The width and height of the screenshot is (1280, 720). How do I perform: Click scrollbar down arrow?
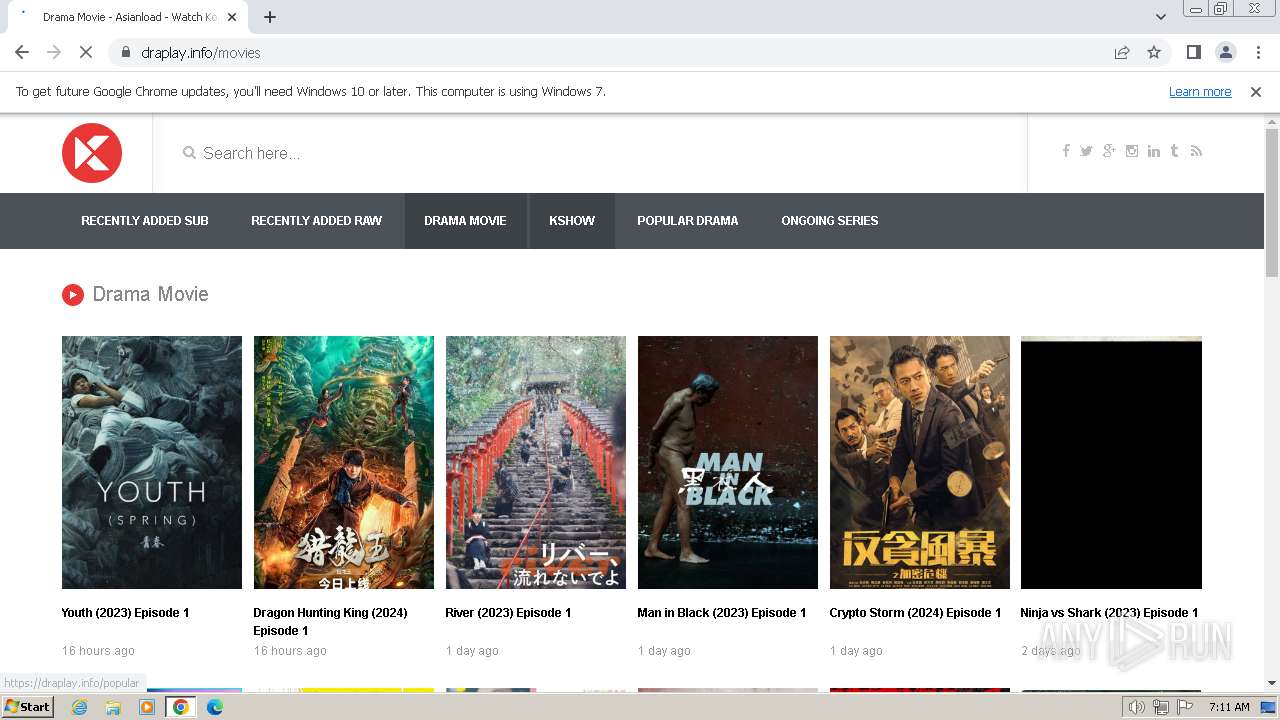point(1272,683)
